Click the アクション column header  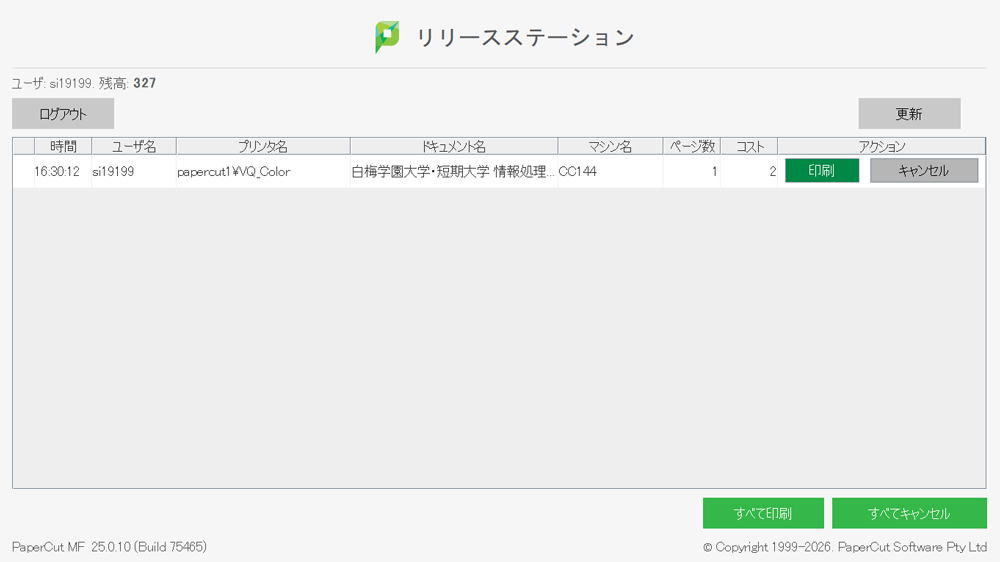tap(881, 146)
